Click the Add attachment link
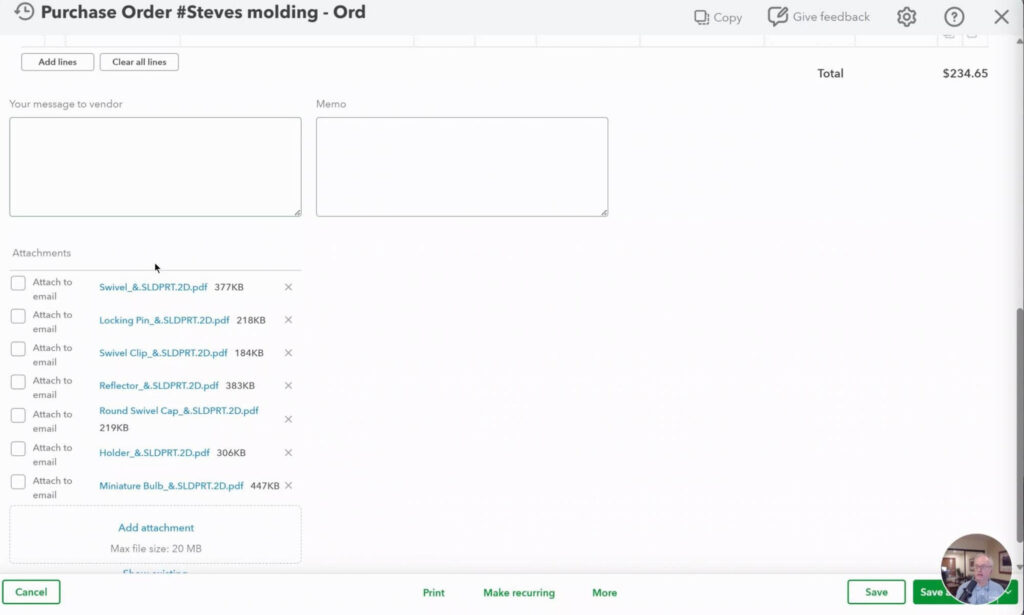The image size is (1024, 615). (156, 528)
